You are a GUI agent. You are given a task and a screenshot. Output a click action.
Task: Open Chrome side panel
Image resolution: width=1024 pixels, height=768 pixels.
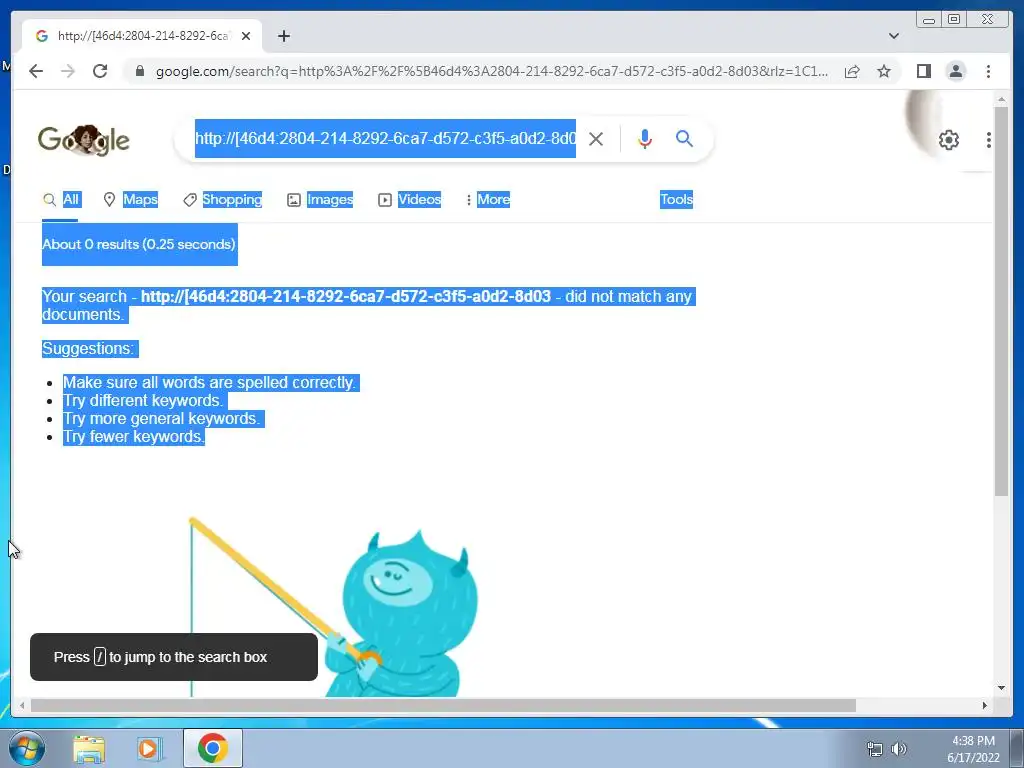pos(923,71)
